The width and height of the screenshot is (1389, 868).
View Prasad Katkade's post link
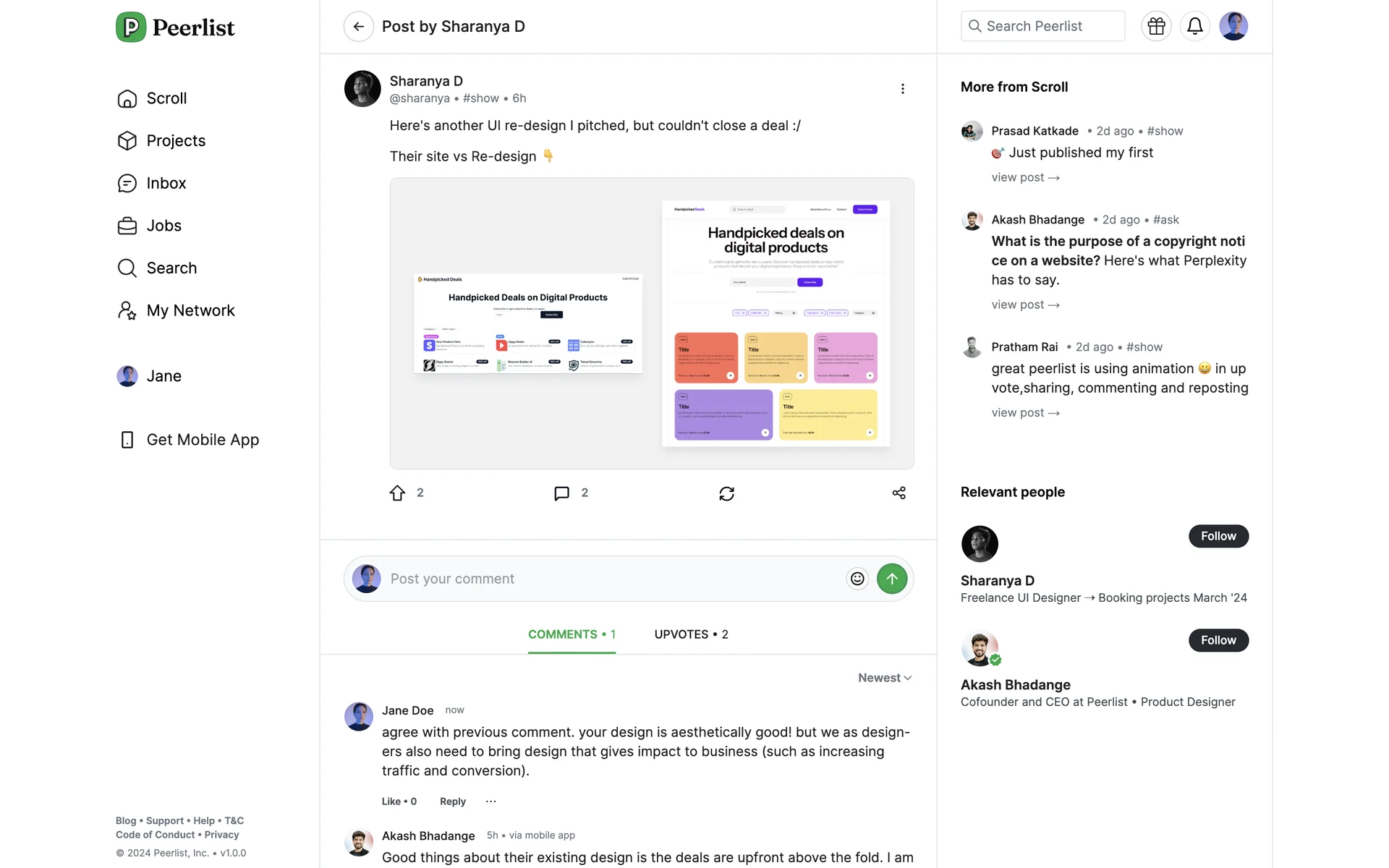pos(1025,178)
